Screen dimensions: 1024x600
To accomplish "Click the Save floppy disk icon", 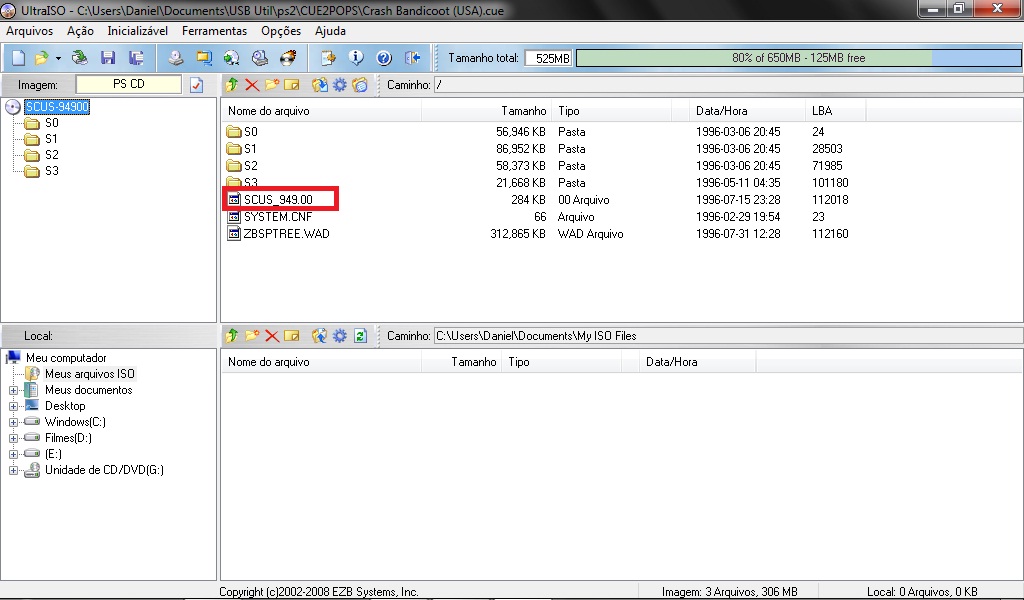I will 107,58.
